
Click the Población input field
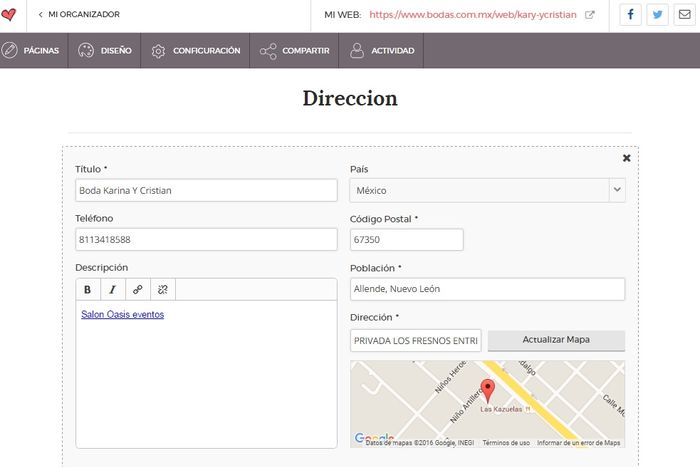point(488,289)
